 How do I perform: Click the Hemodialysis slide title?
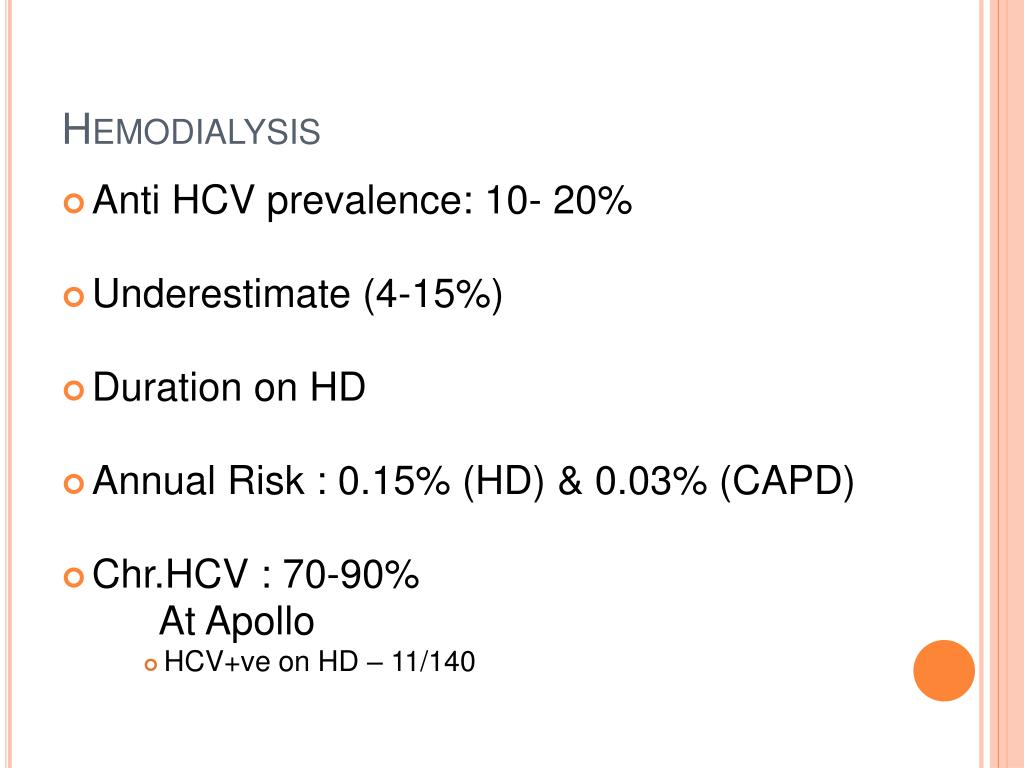click(x=191, y=129)
